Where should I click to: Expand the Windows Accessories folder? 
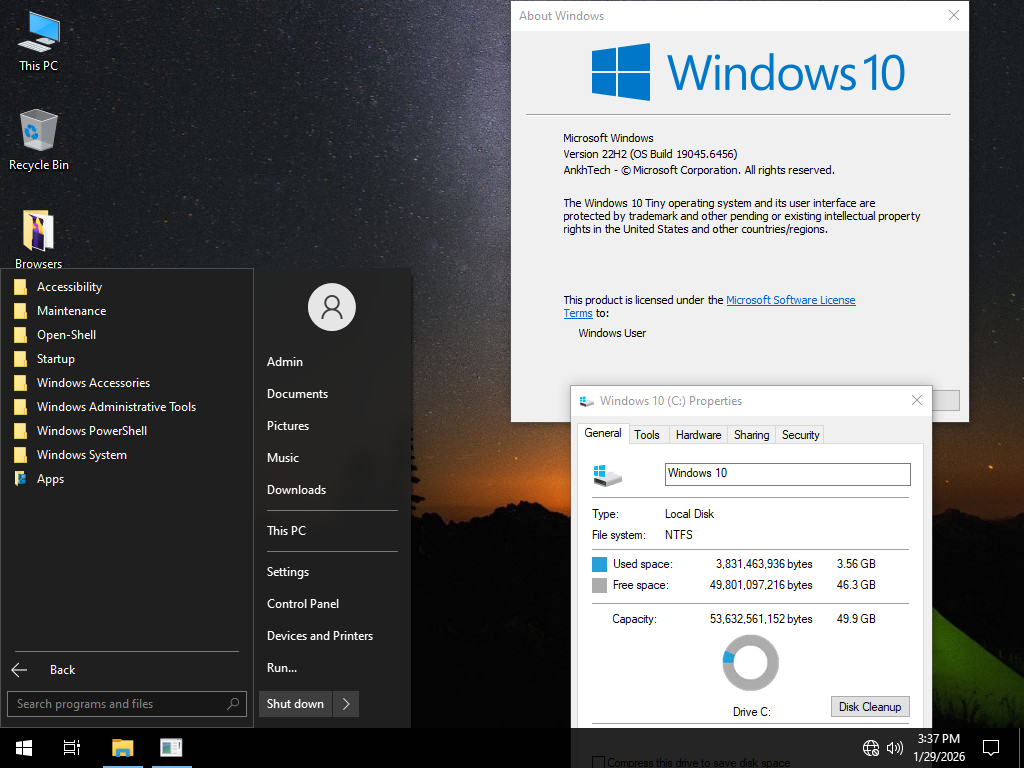tap(93, 382)
